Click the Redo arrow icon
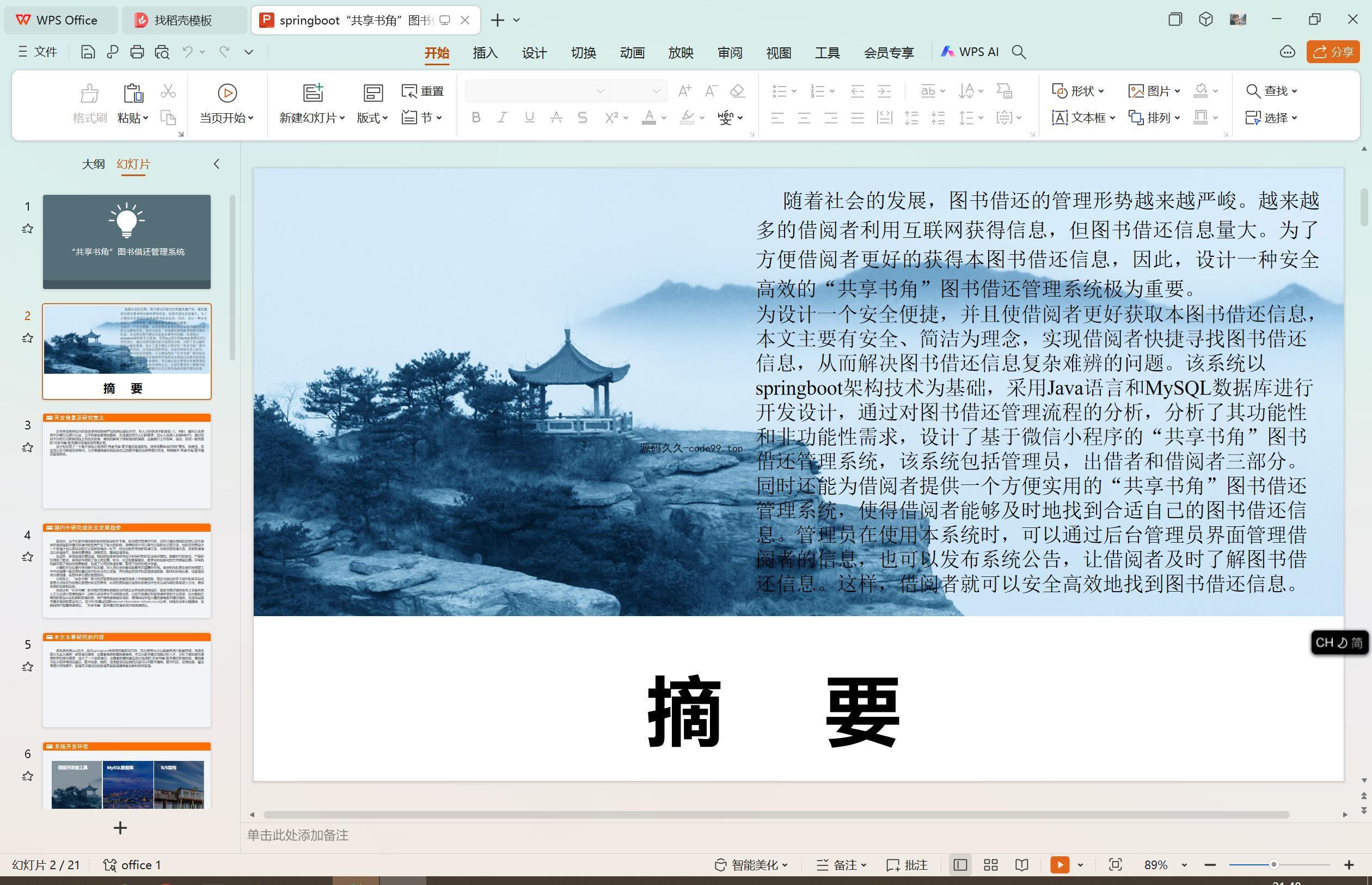This screenshot has height=885, width=1372. (x=224, y=52)
